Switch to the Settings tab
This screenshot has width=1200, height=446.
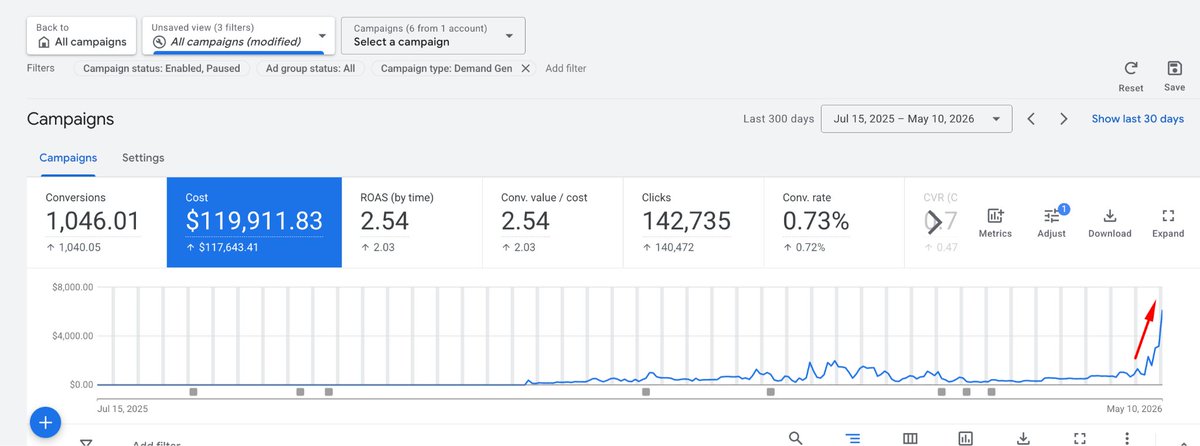pyautogui.click(x=143, y=158)
